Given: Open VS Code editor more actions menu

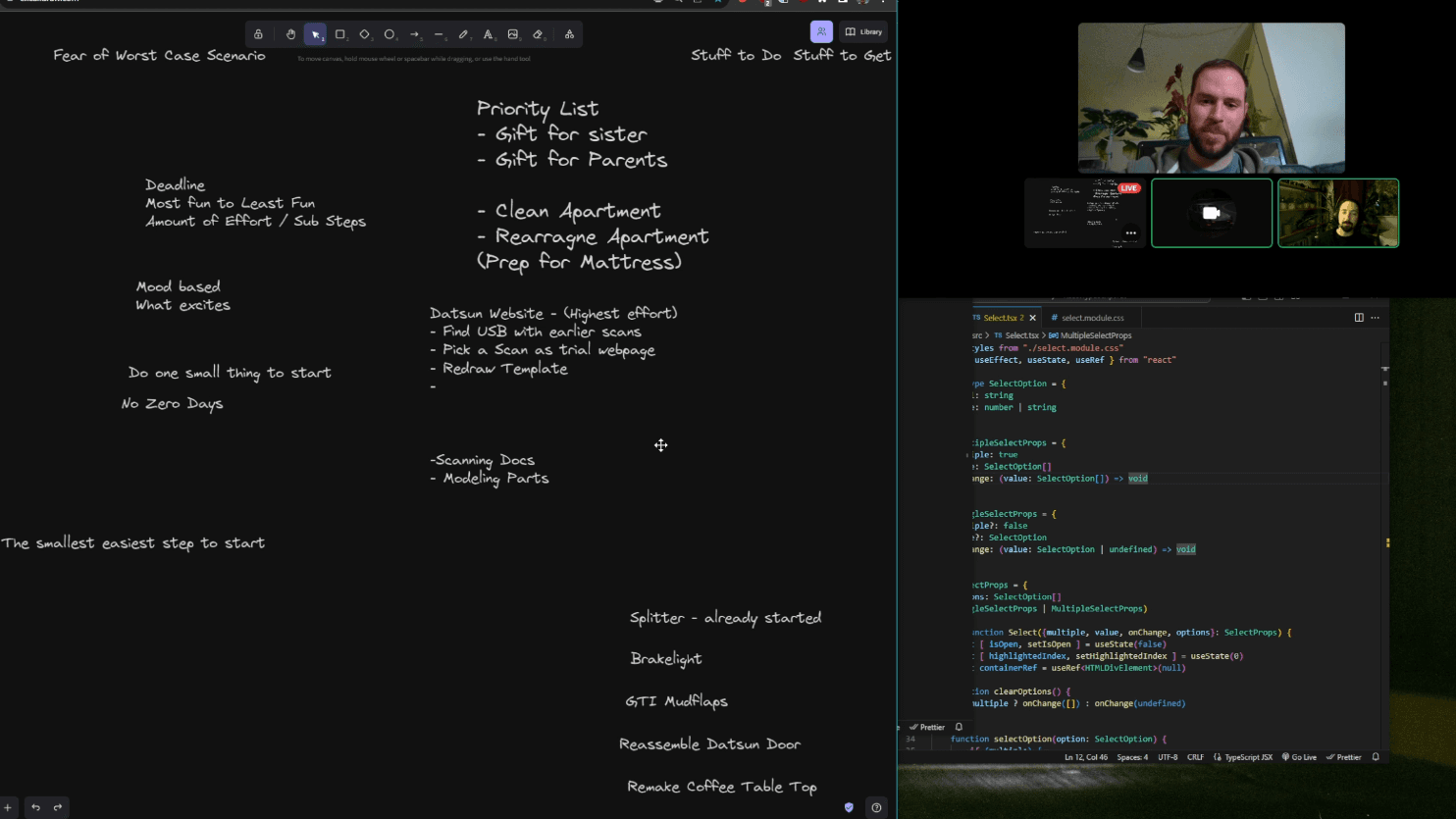Looking at the screenshot, I should pos(1375,318).
